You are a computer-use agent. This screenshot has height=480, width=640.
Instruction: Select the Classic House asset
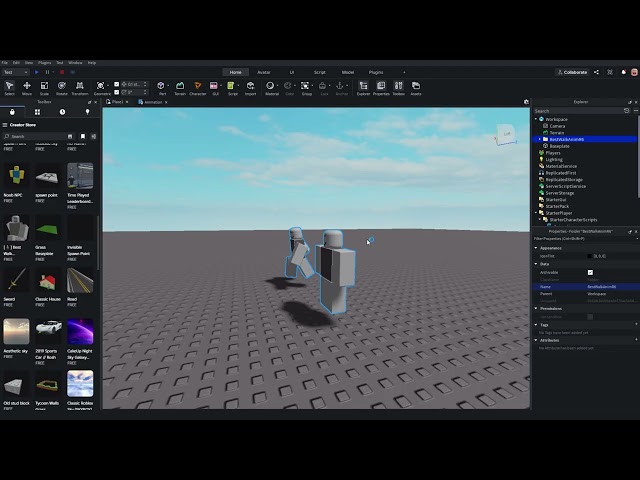coord(48,286)
